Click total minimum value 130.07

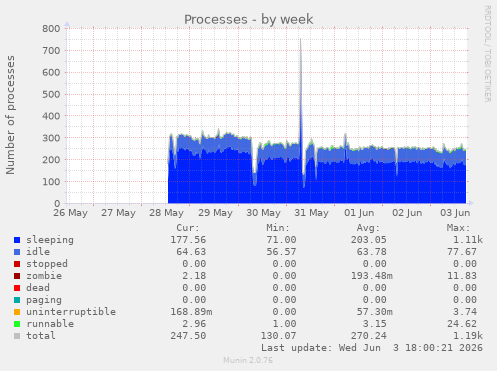[x=278, y=336]
